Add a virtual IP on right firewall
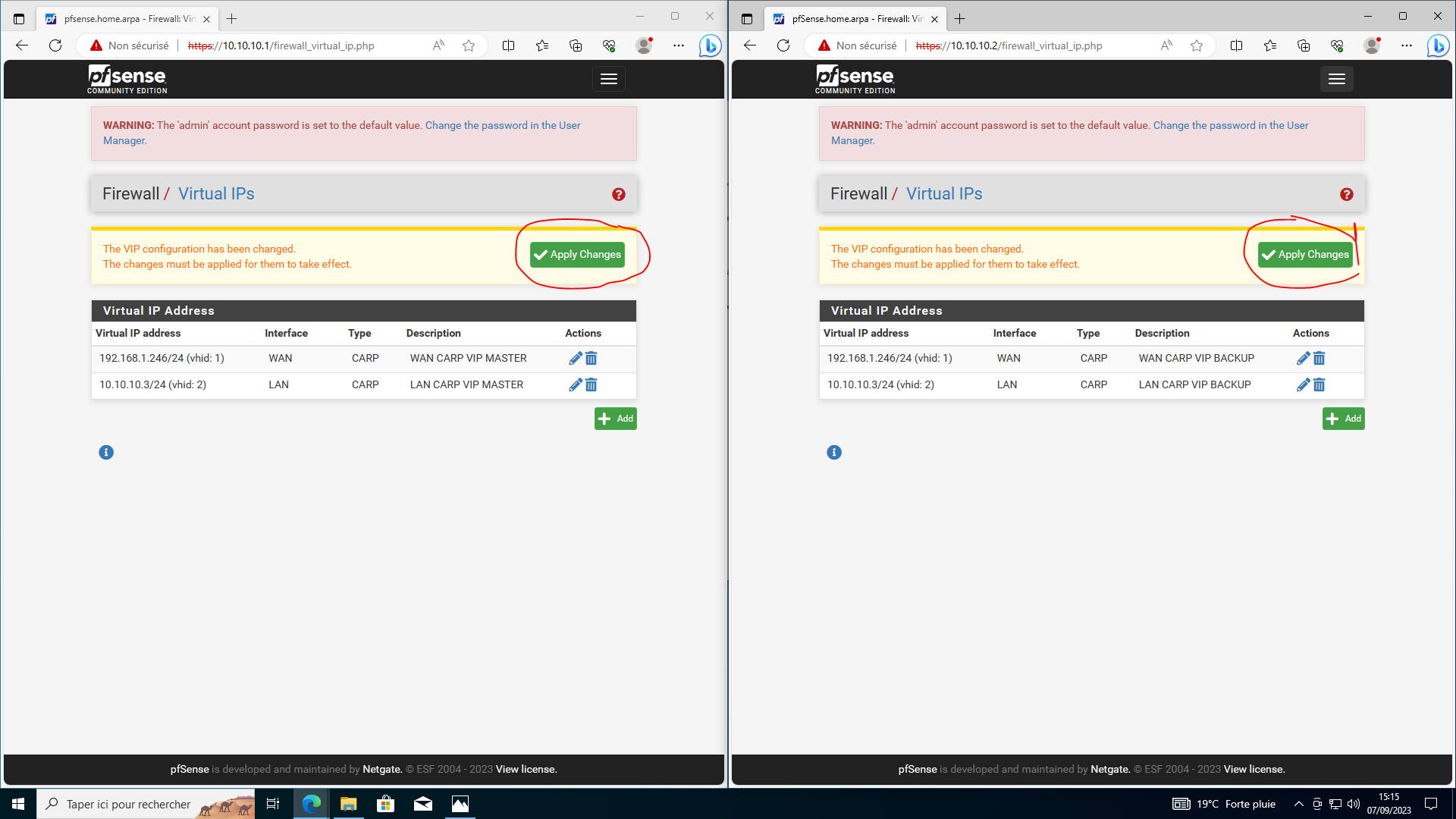This screenshot has height=819, width=1456. pos(1343,419)
